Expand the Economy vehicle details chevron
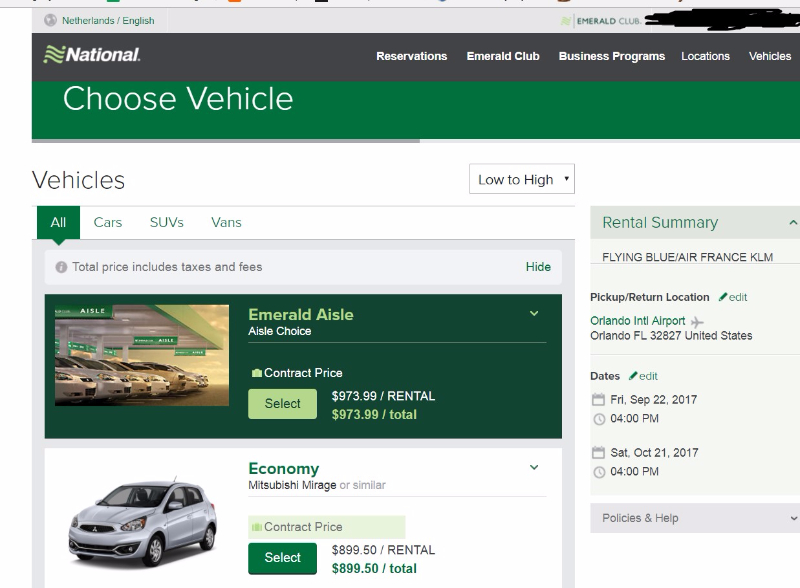Image resolution: width=800 pixels, height=588 pixels. click(534, 467)
